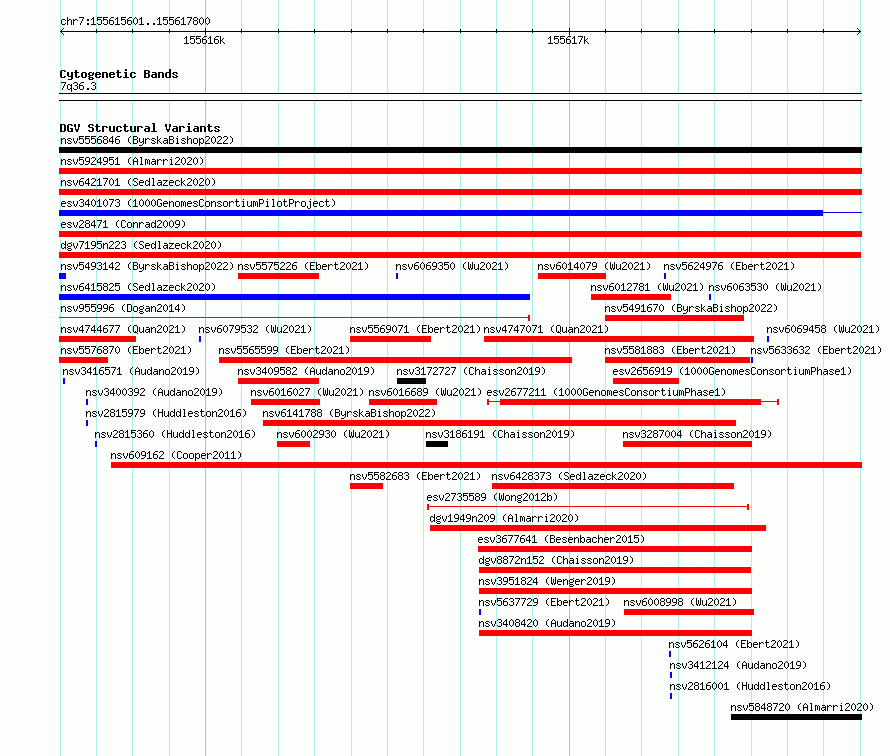
Task: Select nsv6415825 (Sedlazeck2020) label
Action: click(x=138, y=287)
